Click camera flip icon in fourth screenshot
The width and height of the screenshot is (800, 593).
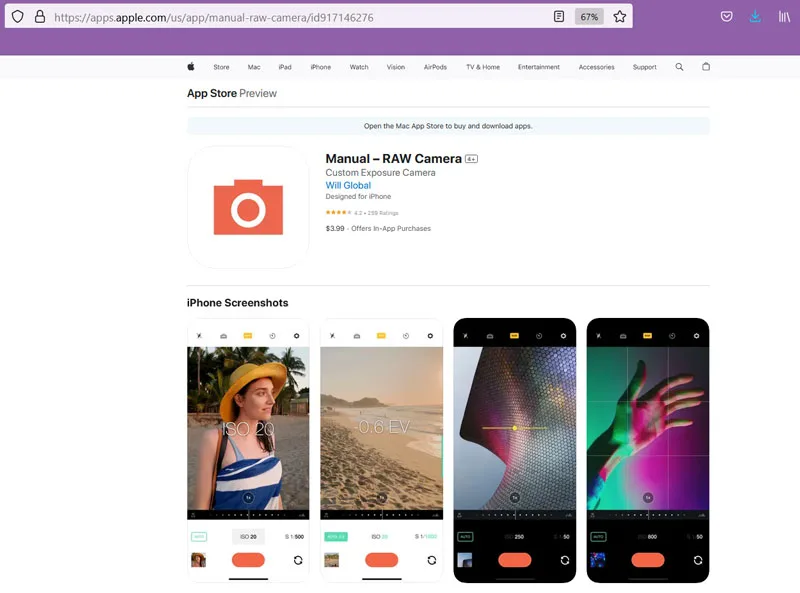pyautogui.click(x=698, y=560)
